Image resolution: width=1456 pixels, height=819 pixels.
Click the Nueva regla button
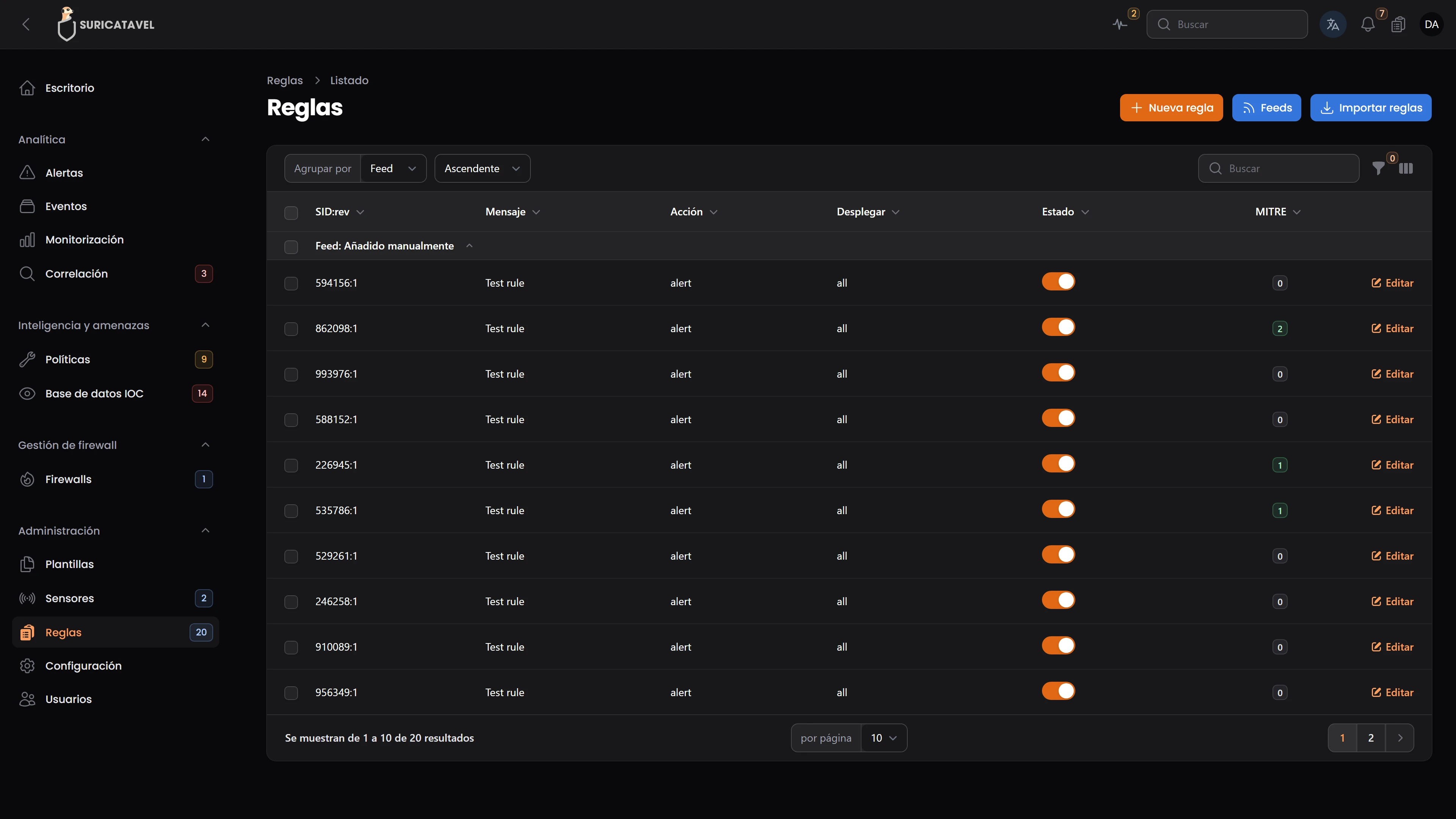tap(1171, 107)
